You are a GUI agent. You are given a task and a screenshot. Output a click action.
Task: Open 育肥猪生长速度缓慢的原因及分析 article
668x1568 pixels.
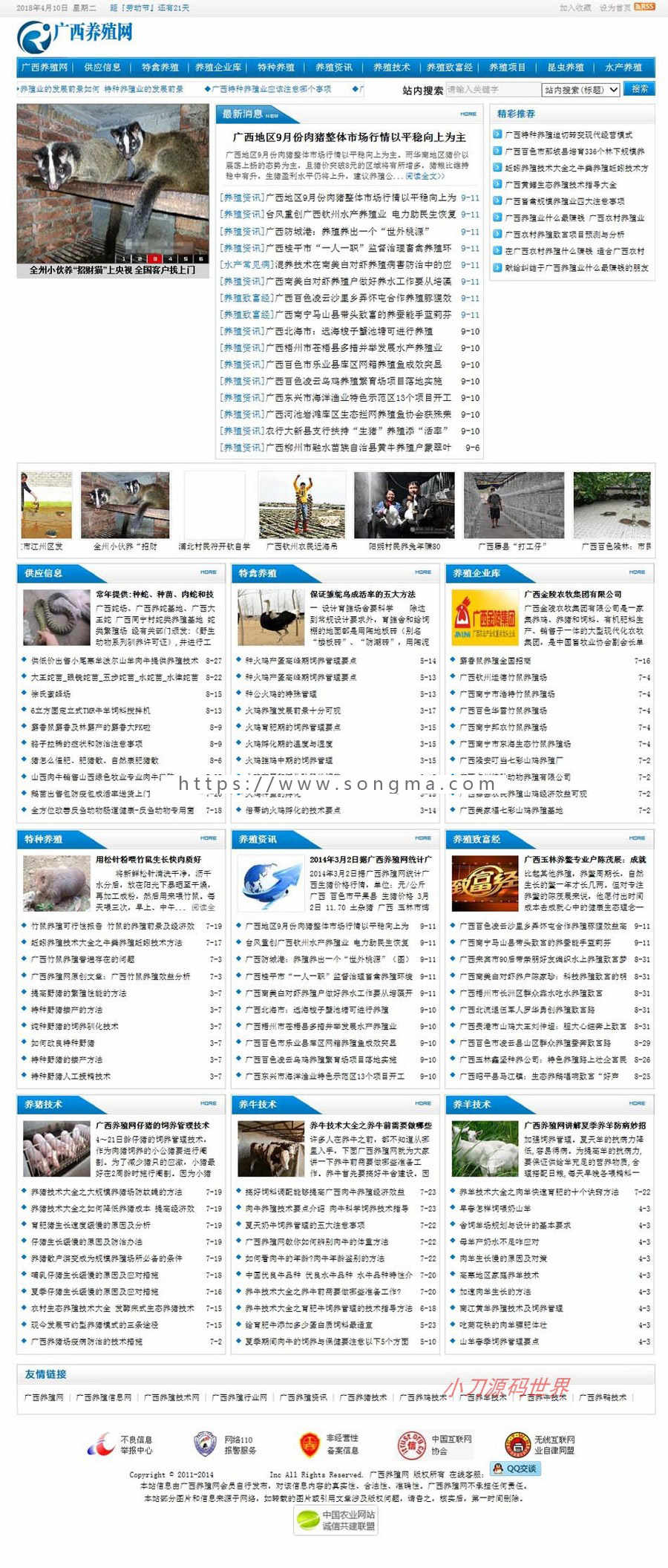(91, 1226)
